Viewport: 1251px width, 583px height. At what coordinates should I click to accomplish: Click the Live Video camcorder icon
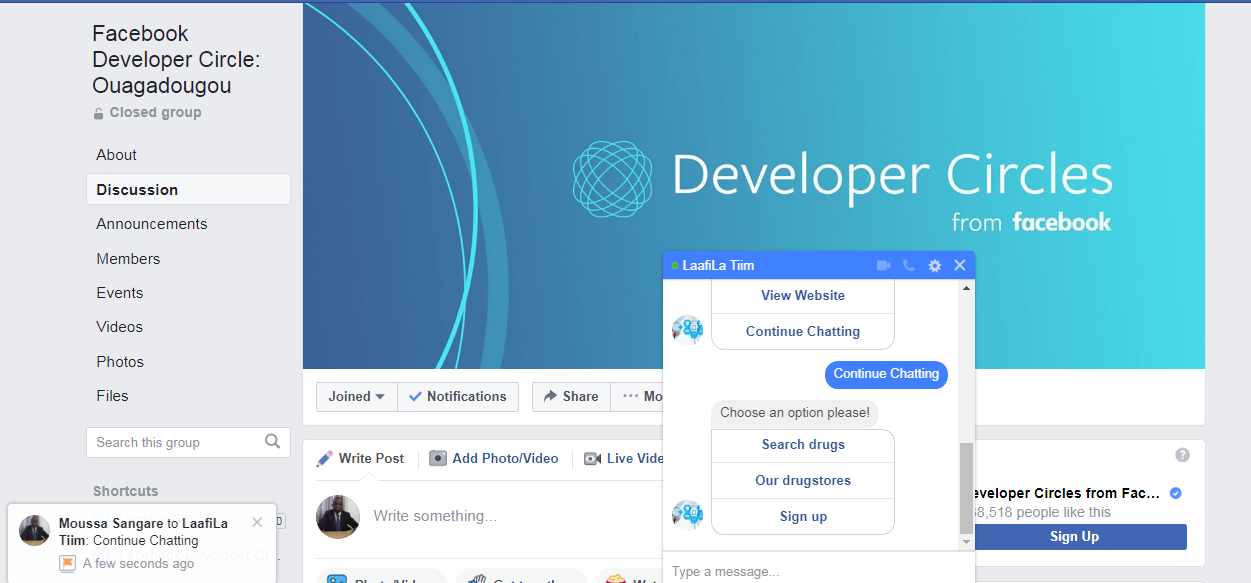[592, 458]
